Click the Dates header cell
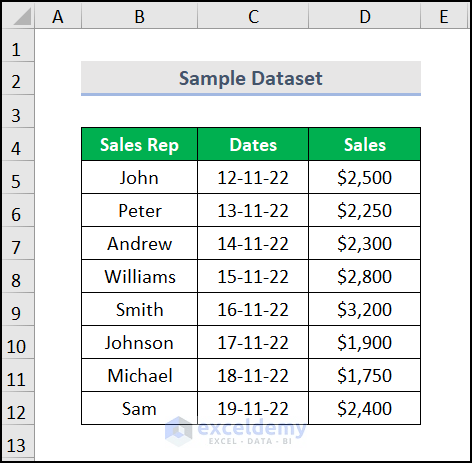This screenshot has height=463, width=472. (x=253, y=144)
